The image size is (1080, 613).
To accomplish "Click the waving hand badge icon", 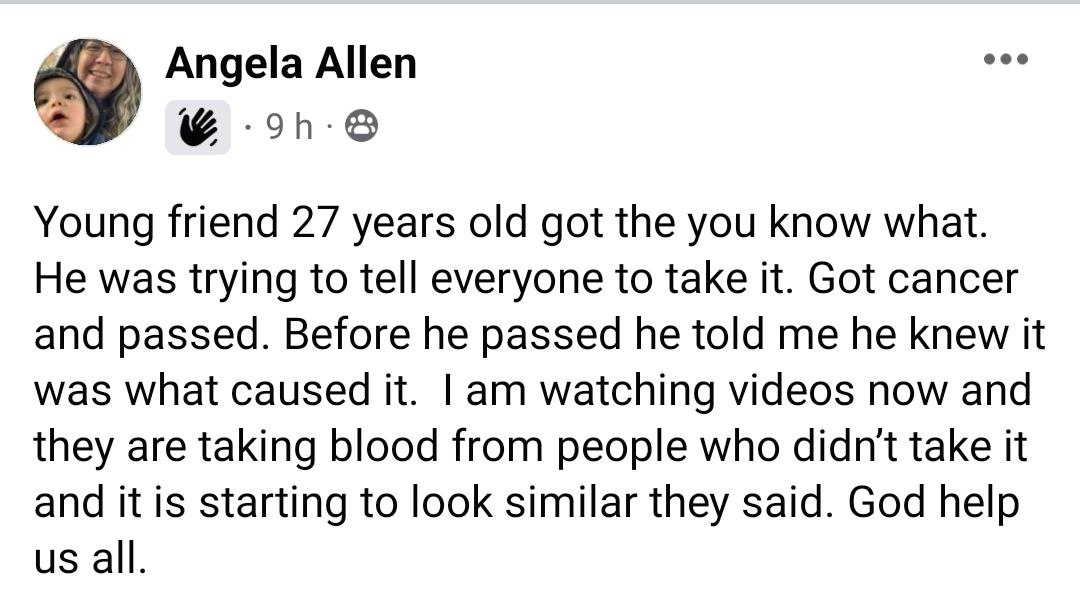I will pyautogui.click(x=198, y=127).
